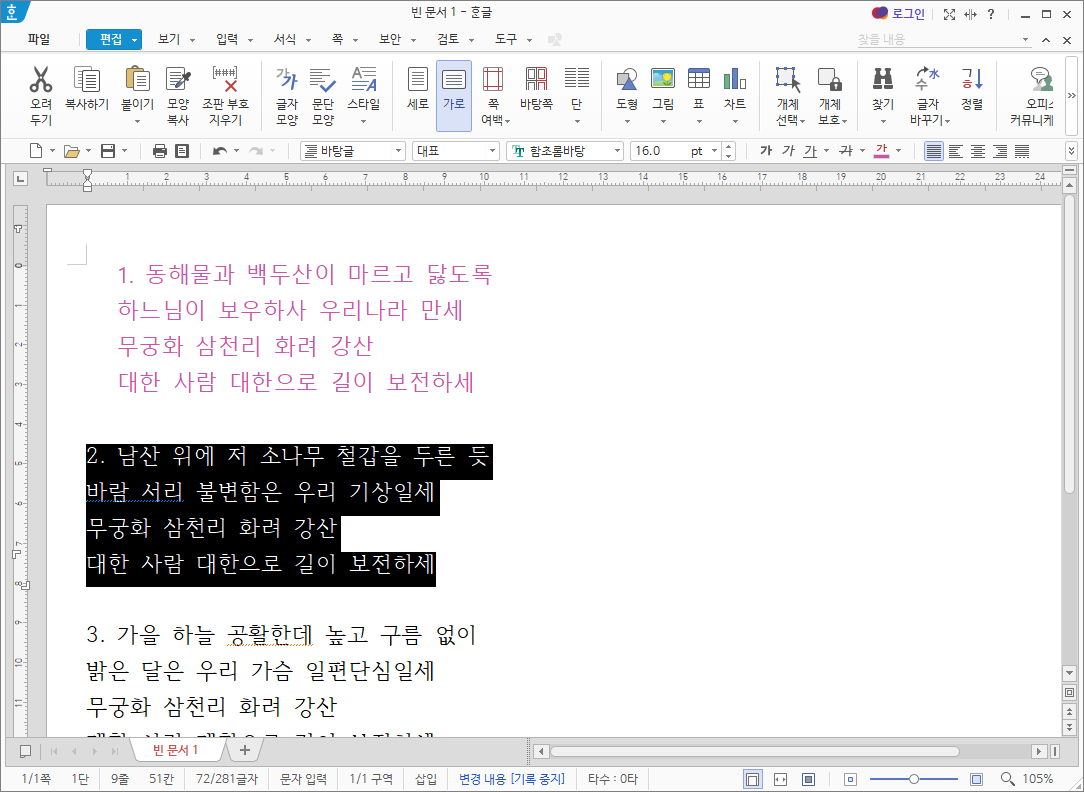Open the 서식 menu
The image size is (1084, 792).
[x=292, y=39]
